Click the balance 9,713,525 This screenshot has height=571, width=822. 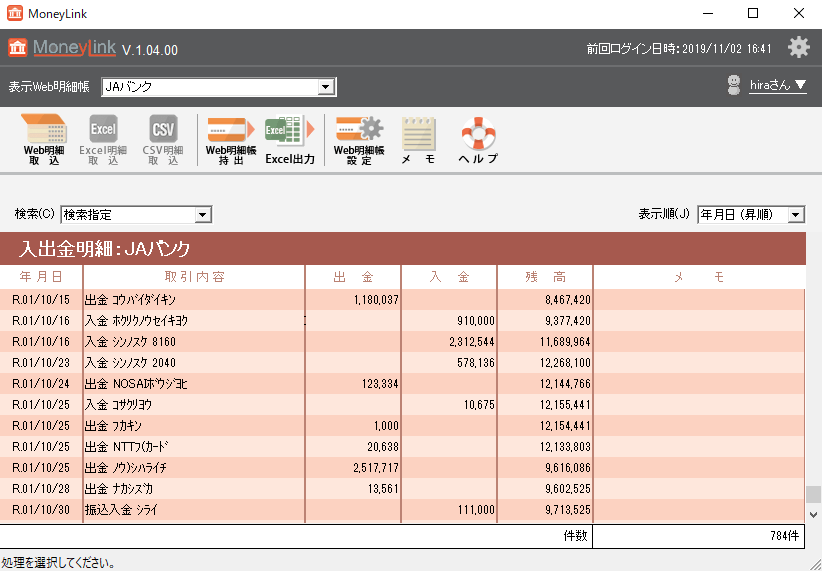tap(568, 510)
